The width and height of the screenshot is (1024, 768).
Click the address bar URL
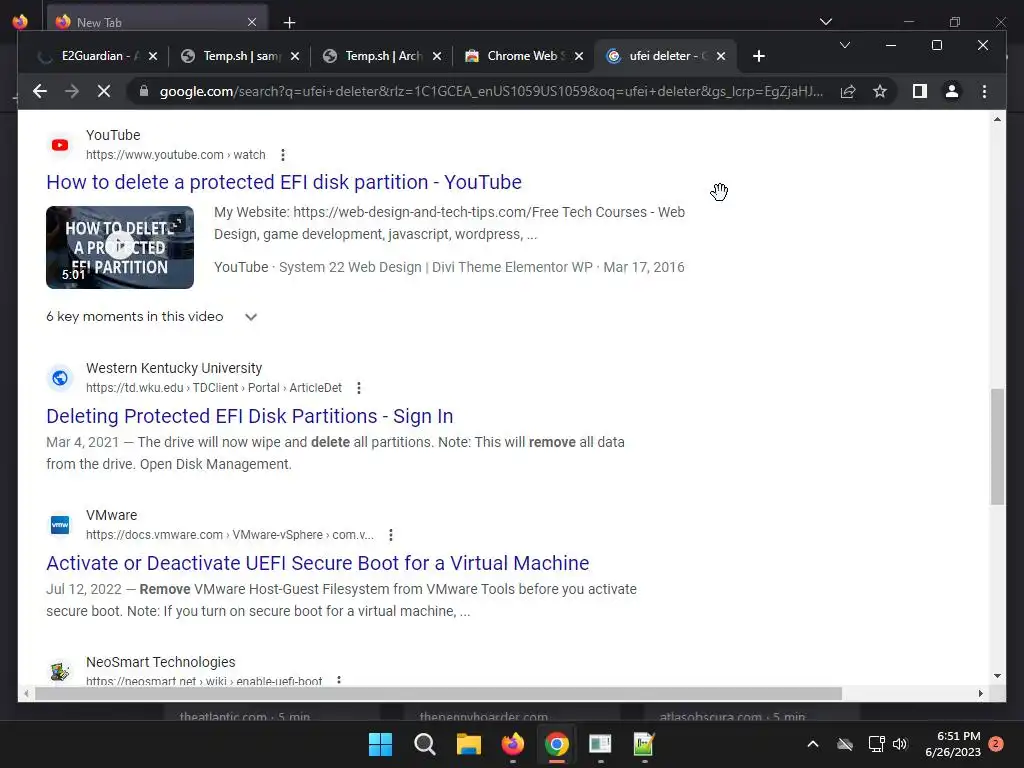[x=491, y=91]
